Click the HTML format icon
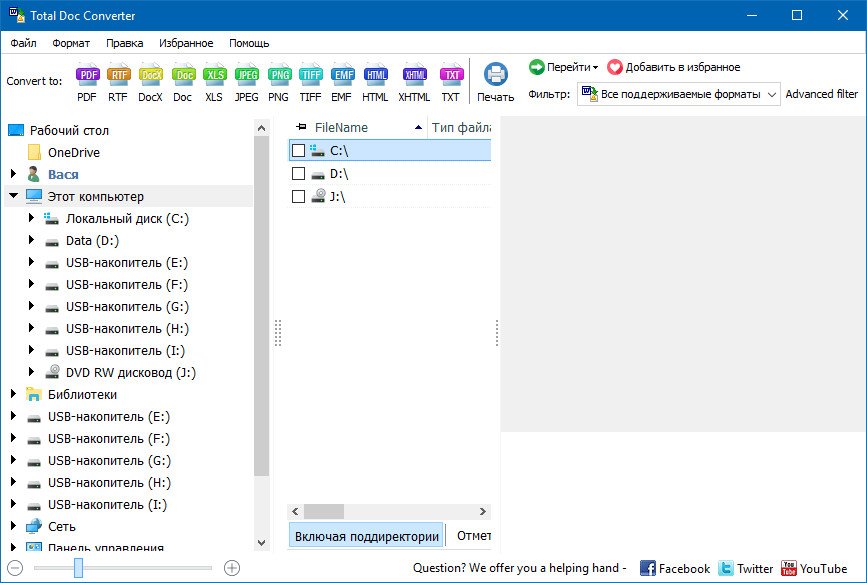Image resolution: width=867 pixels, height=583 pixels. coord(375,75)
